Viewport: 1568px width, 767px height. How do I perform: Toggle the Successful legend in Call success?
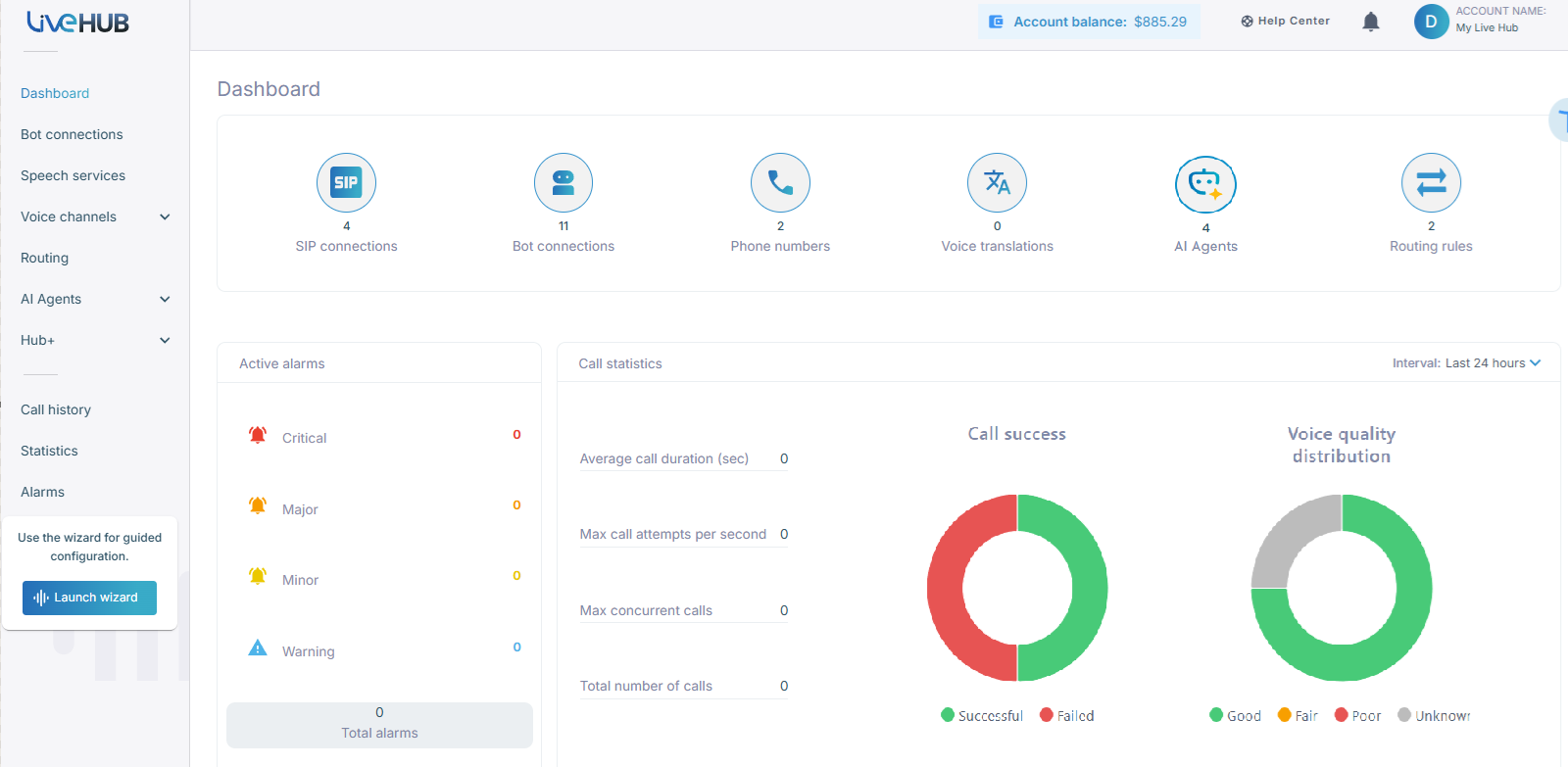pos(982,716)
